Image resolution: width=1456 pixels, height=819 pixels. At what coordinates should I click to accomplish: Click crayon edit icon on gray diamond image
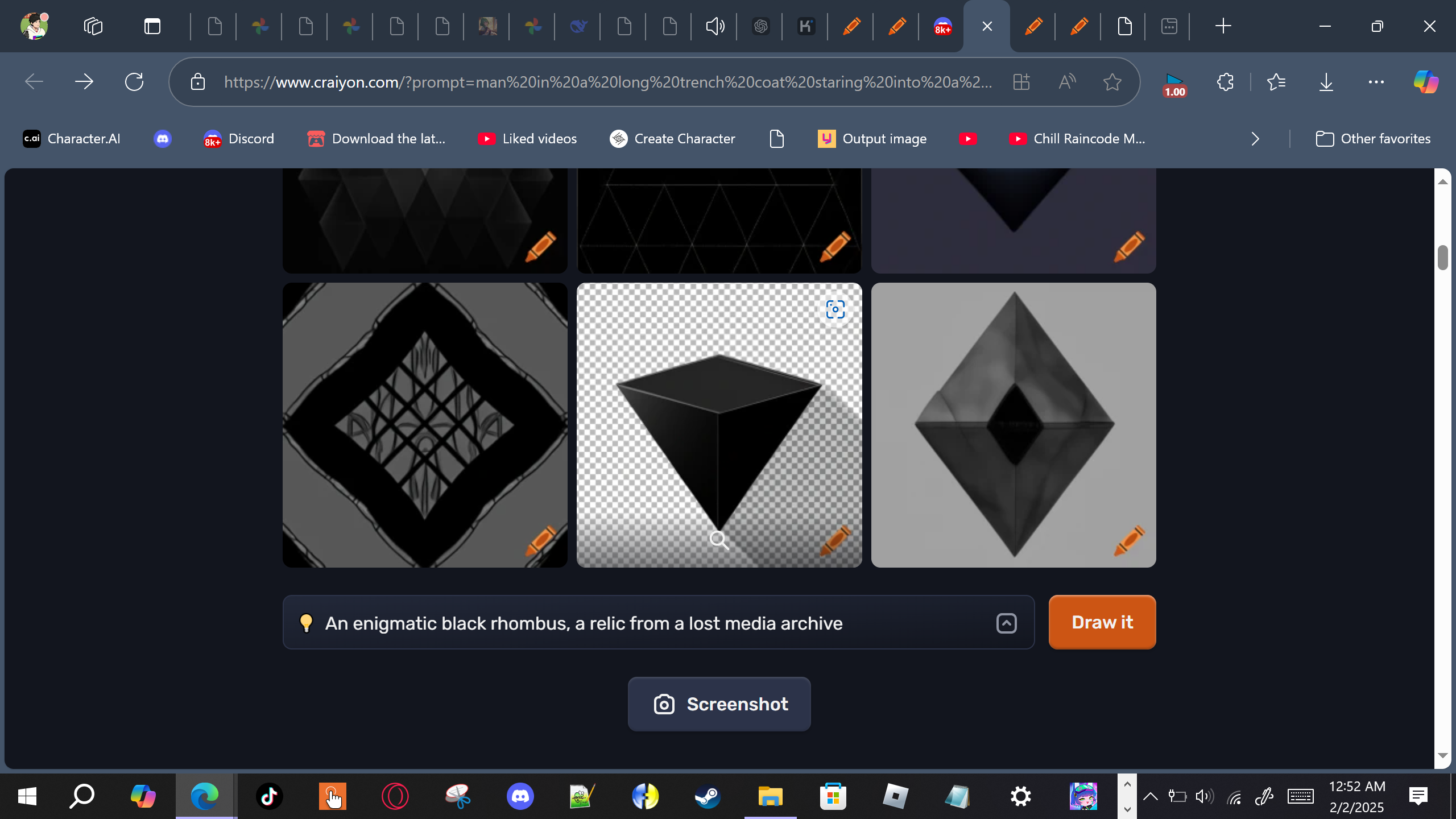pyautogui.click(x=1128, y=540)
